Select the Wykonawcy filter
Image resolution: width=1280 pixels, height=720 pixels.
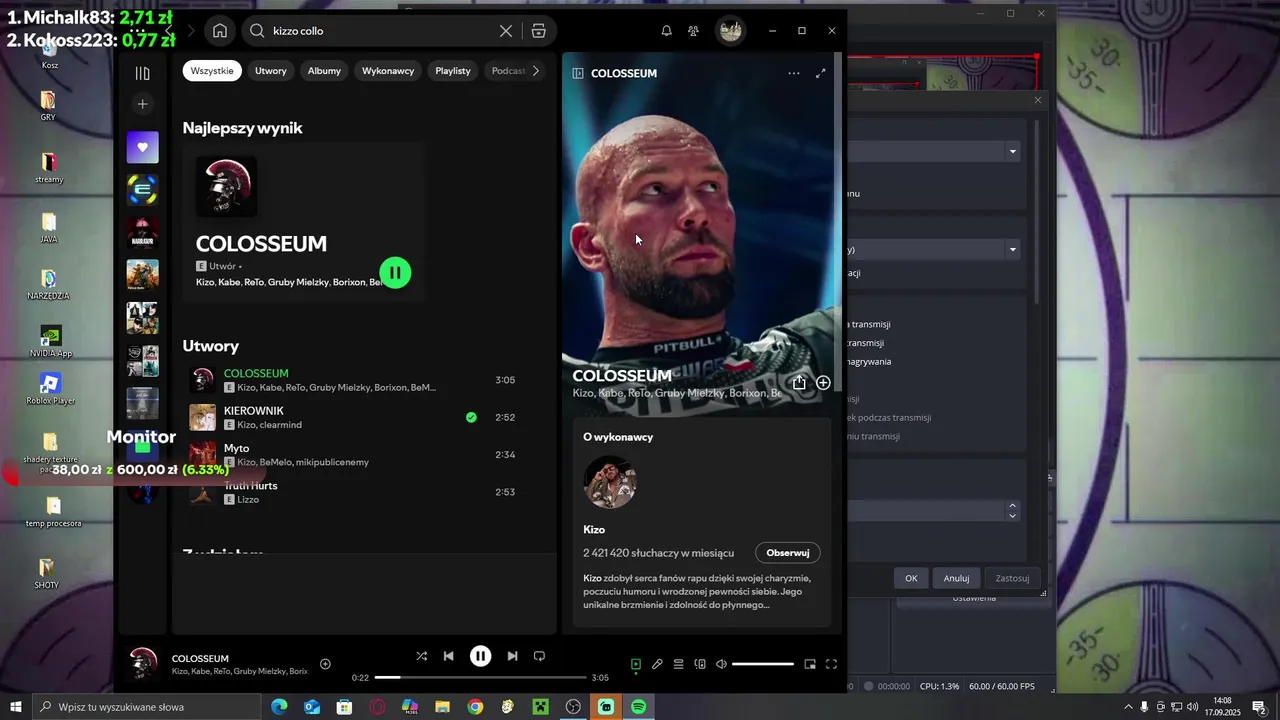[388, 71]
